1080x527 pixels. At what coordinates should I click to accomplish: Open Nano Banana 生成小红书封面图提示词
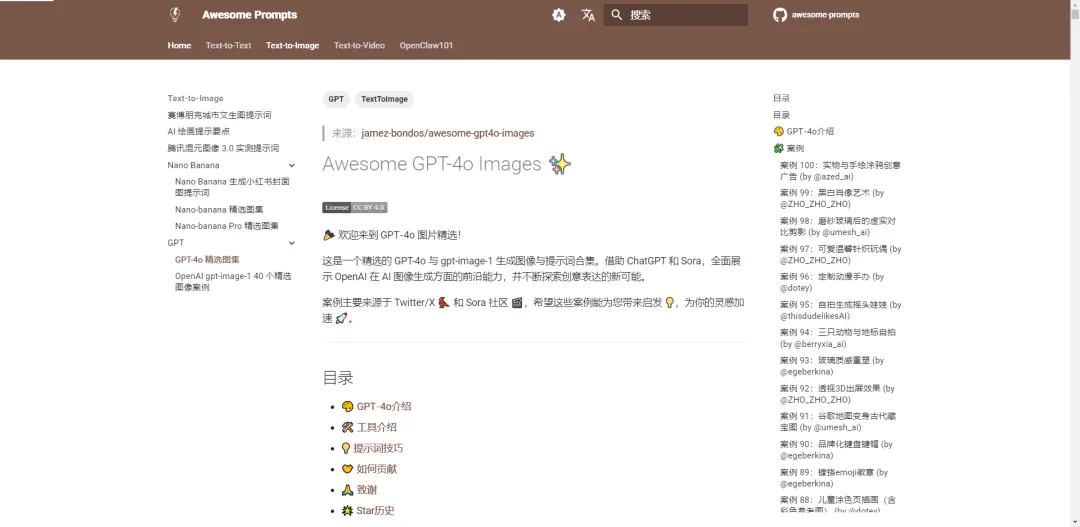pyautogui.click(x=232, y=187)
